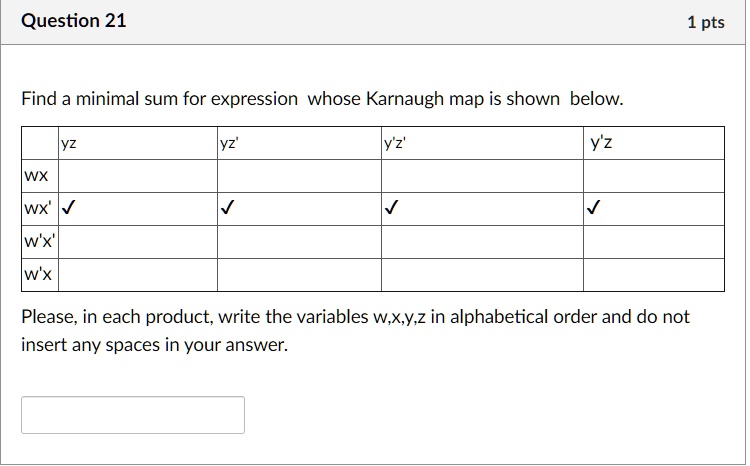
Task: Click the alphabetical order instructions paragraph
Action: pyautogui.click(x=355, y=331)
